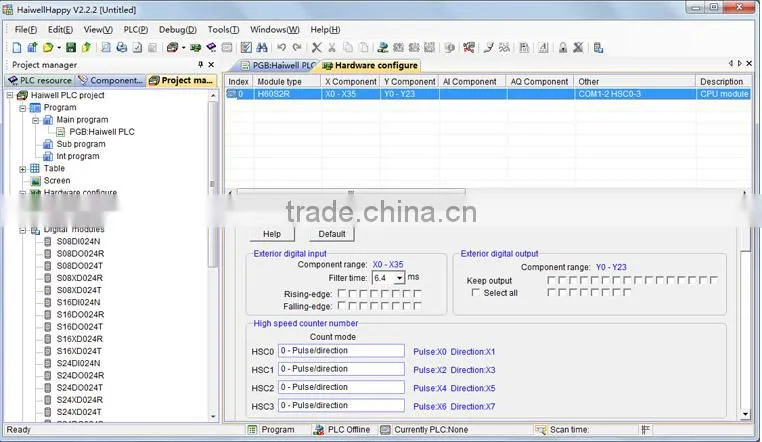Viewport: 762px width, 442px height.
Task: Click the Help button in hardware configure
Action: click(x=272, y=234)
